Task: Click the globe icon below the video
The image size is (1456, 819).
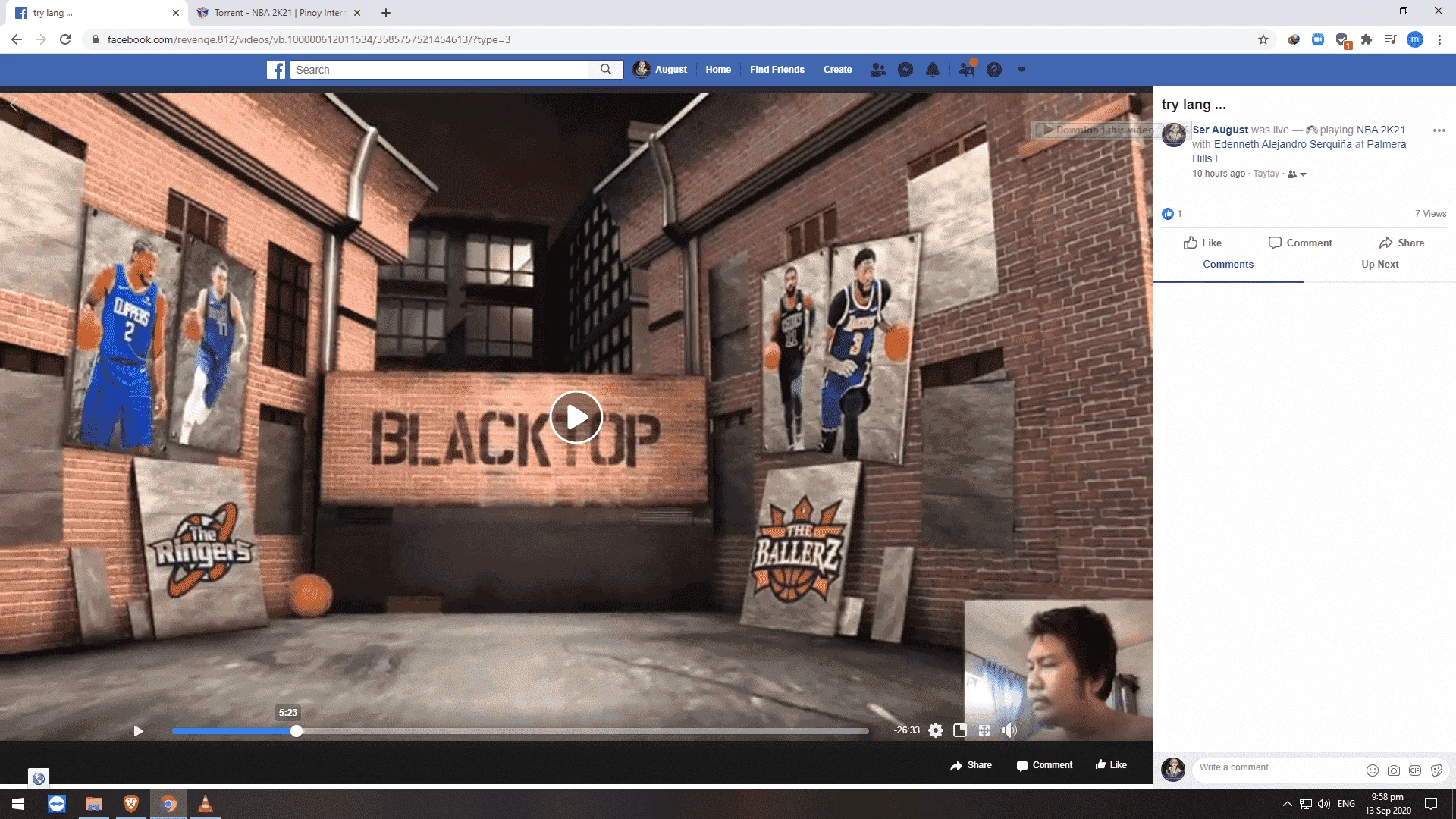Action: 39,778
